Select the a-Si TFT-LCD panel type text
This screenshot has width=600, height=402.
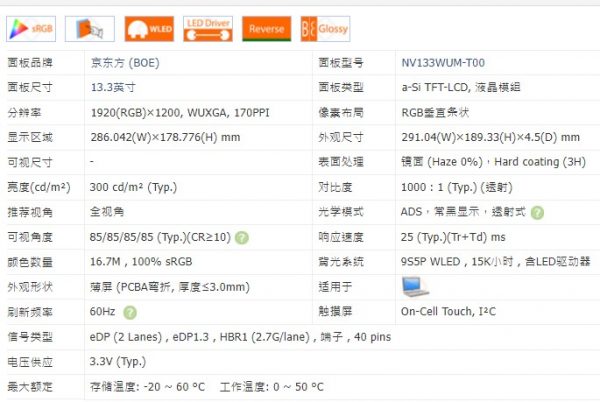(x=461, y=87)
